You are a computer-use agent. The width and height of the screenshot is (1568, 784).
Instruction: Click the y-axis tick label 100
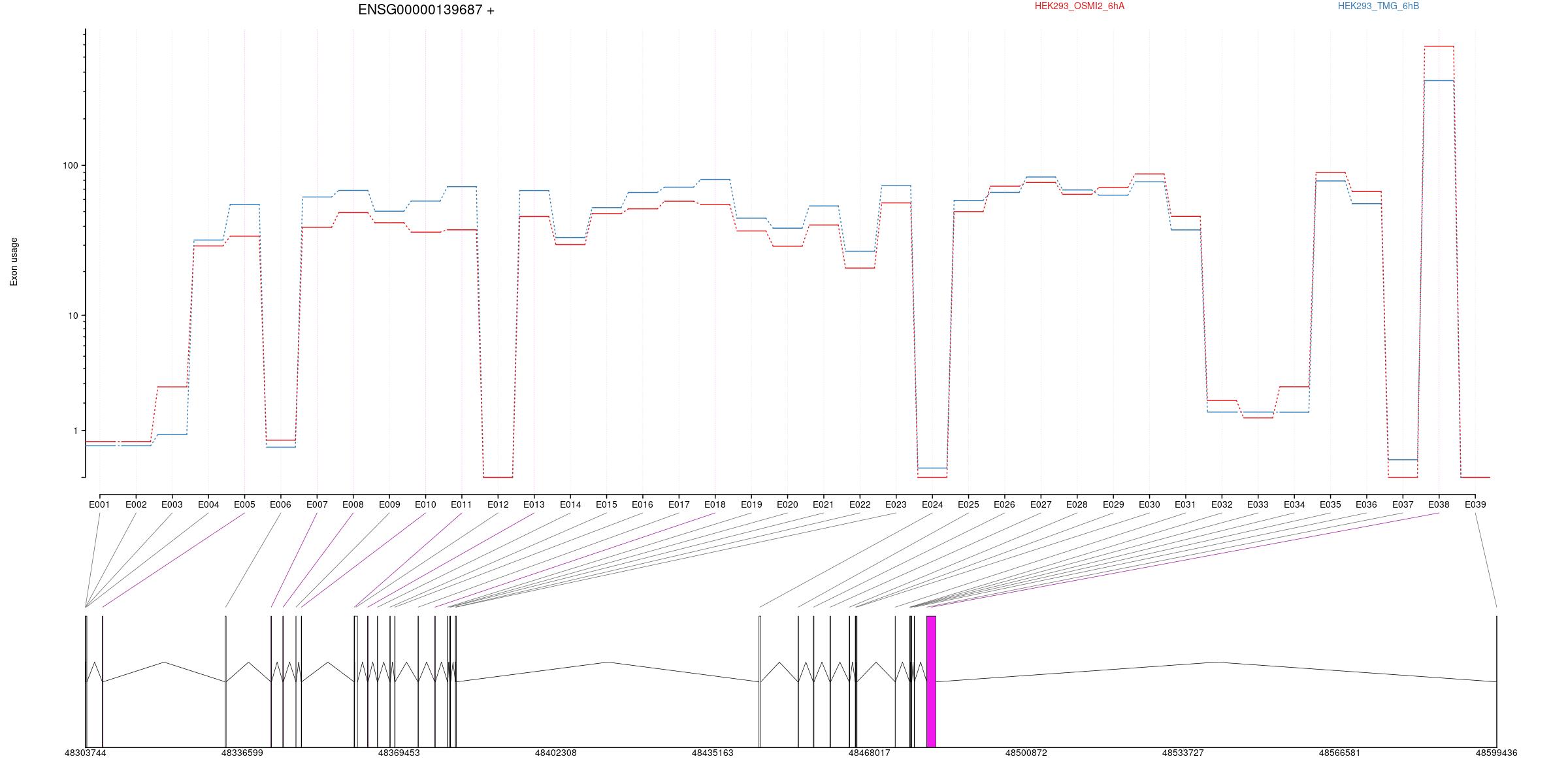70,165
